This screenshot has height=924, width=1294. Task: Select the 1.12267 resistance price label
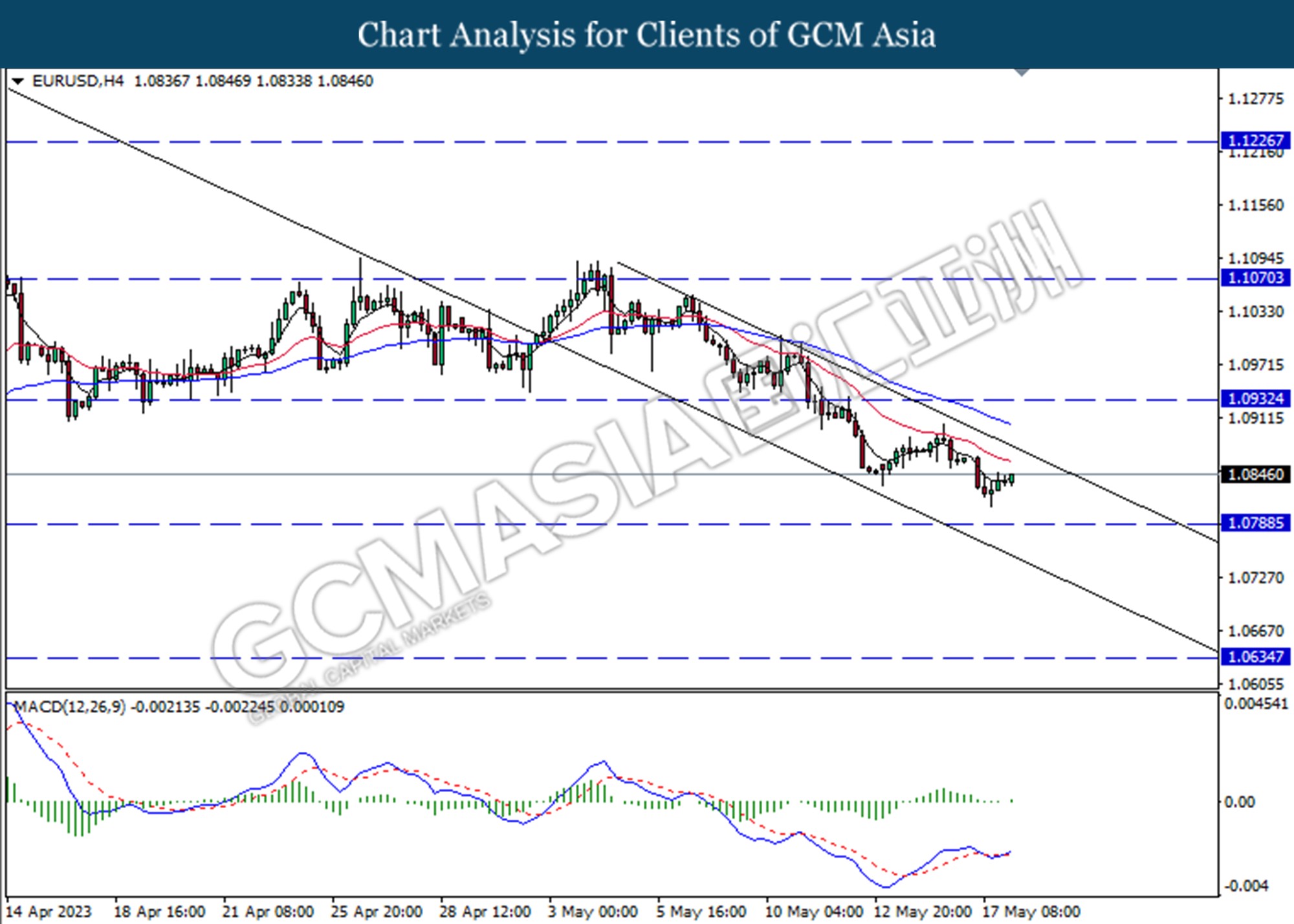coord(1255,140)
